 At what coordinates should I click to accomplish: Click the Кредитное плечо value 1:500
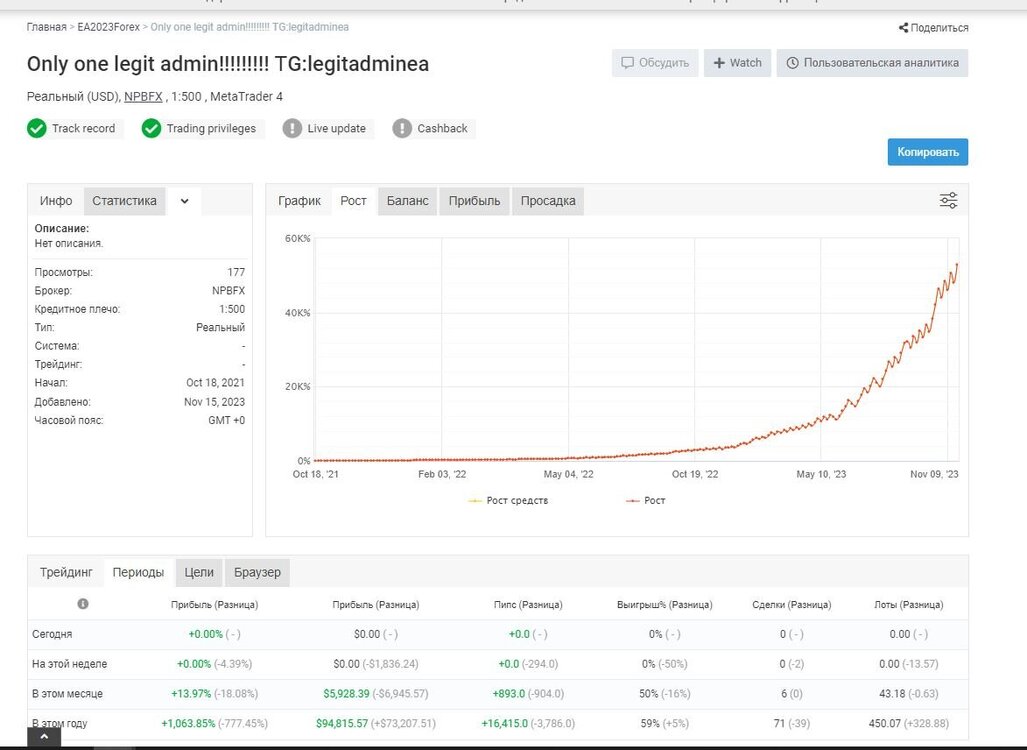click(x=232, y=309)
